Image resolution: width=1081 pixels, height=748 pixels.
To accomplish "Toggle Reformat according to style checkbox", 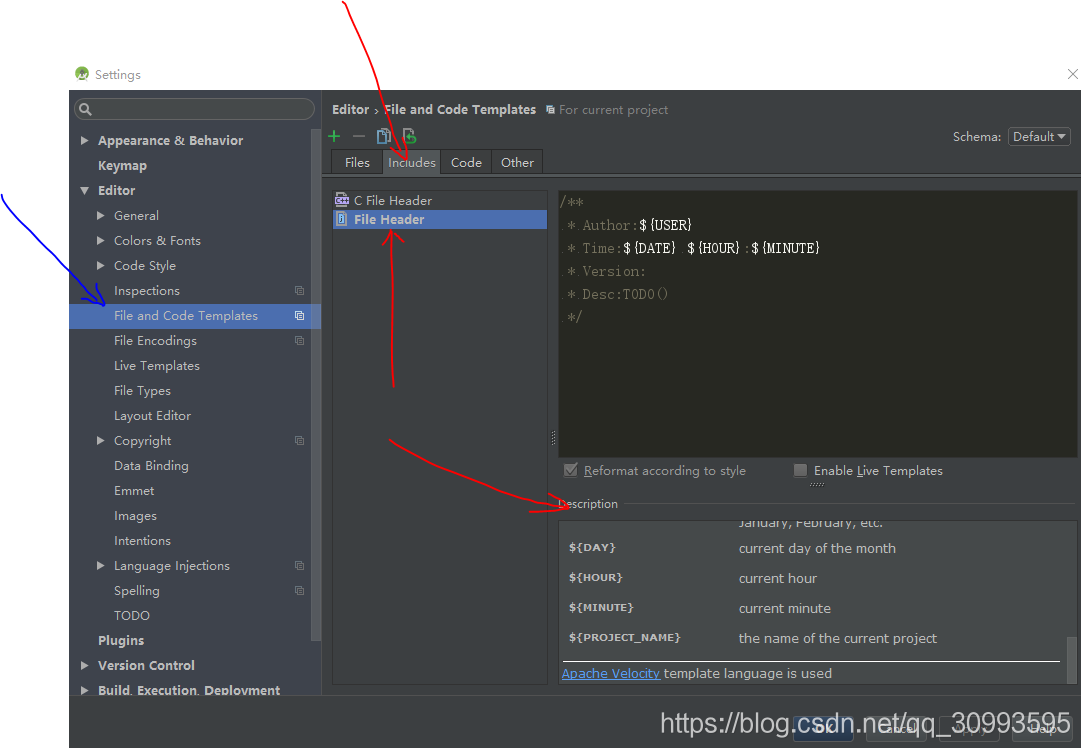I will coord(570,470).
